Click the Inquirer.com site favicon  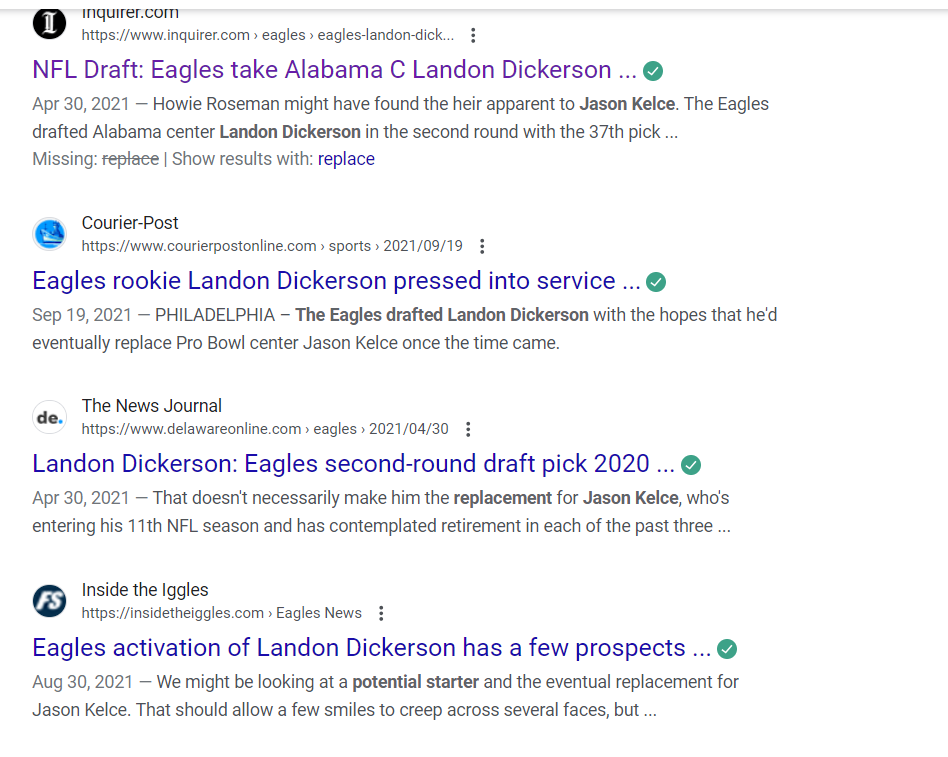click(x=49, y=23)
